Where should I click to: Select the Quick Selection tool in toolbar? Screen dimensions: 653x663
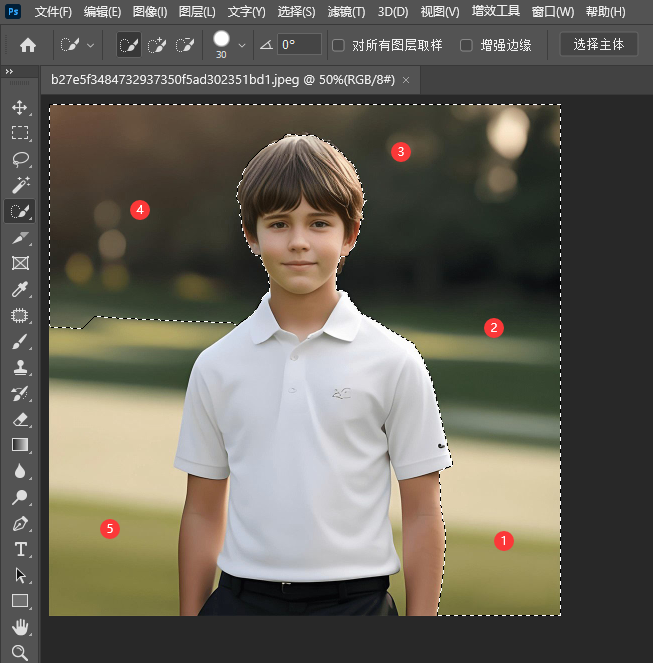pos(20,211)
